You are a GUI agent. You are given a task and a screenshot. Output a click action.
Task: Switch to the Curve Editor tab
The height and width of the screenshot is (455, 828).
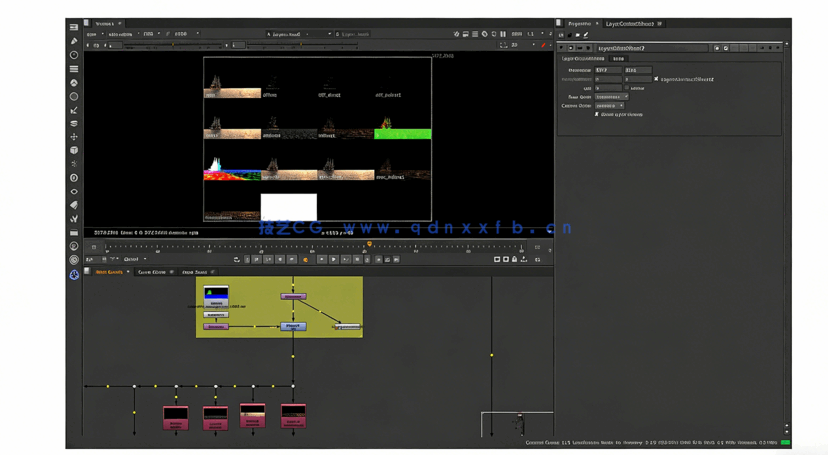(153, 272)
